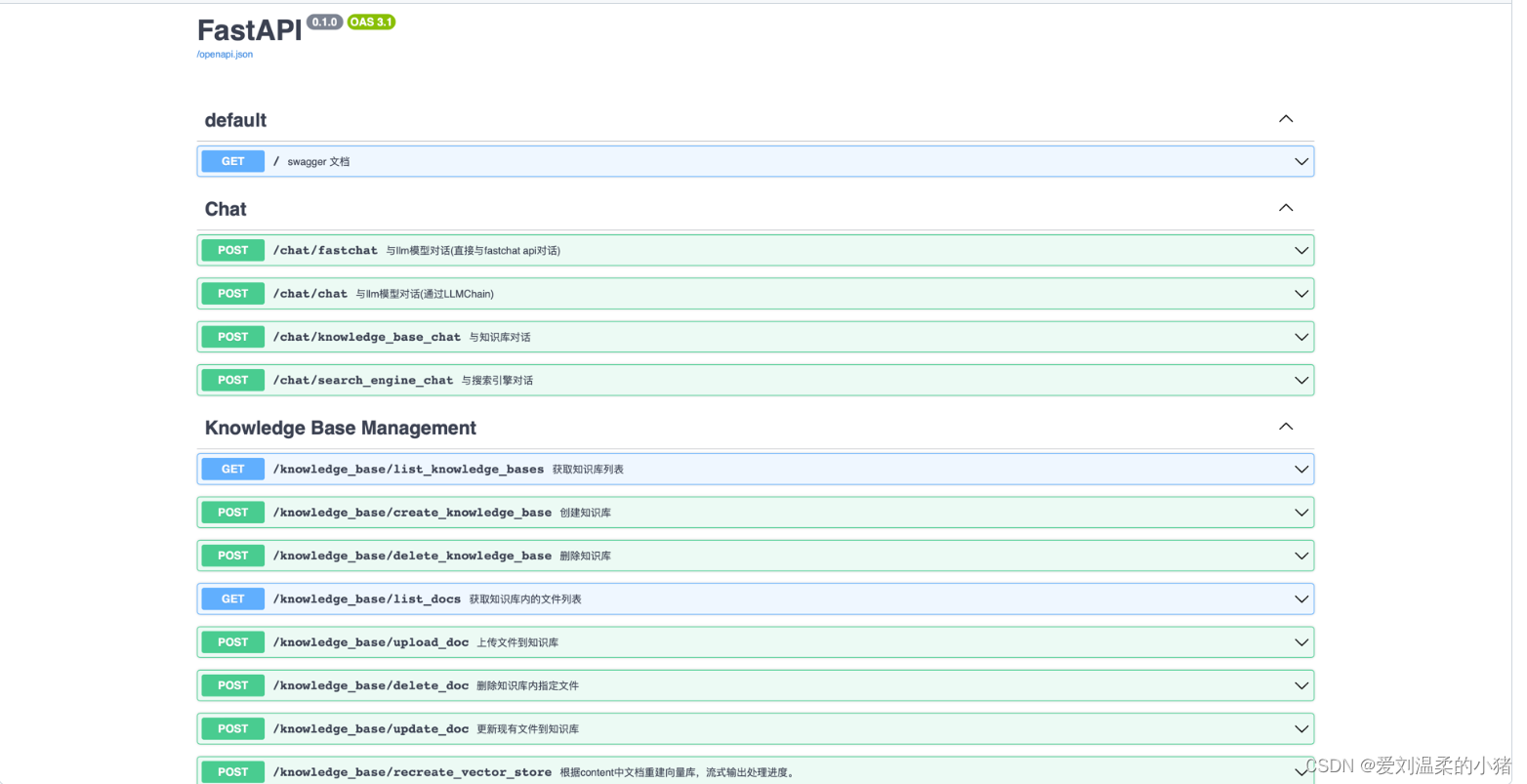Image resolution: width=1527 pixels, height=784 pixels.
Task: Click the FastAPI title
Action: [250, 30]
